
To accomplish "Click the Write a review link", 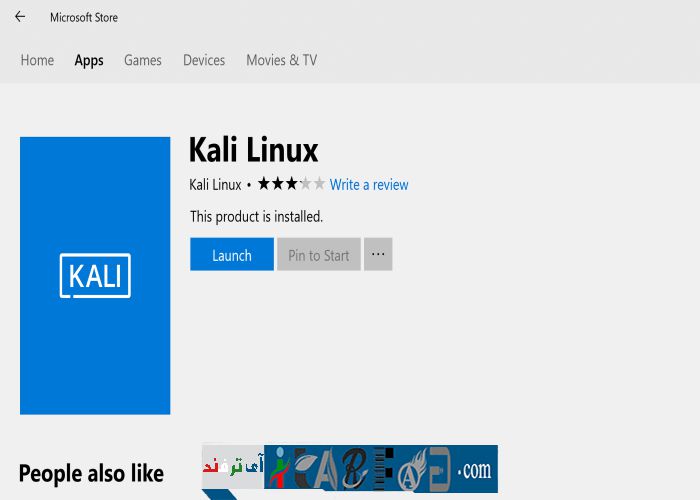I will click(x=369, y=185).
